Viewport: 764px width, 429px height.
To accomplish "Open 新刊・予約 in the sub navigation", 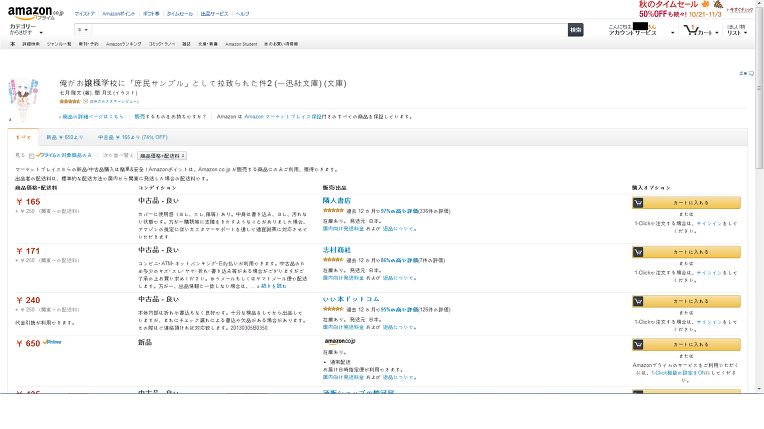I will click(x=89, y=44).
